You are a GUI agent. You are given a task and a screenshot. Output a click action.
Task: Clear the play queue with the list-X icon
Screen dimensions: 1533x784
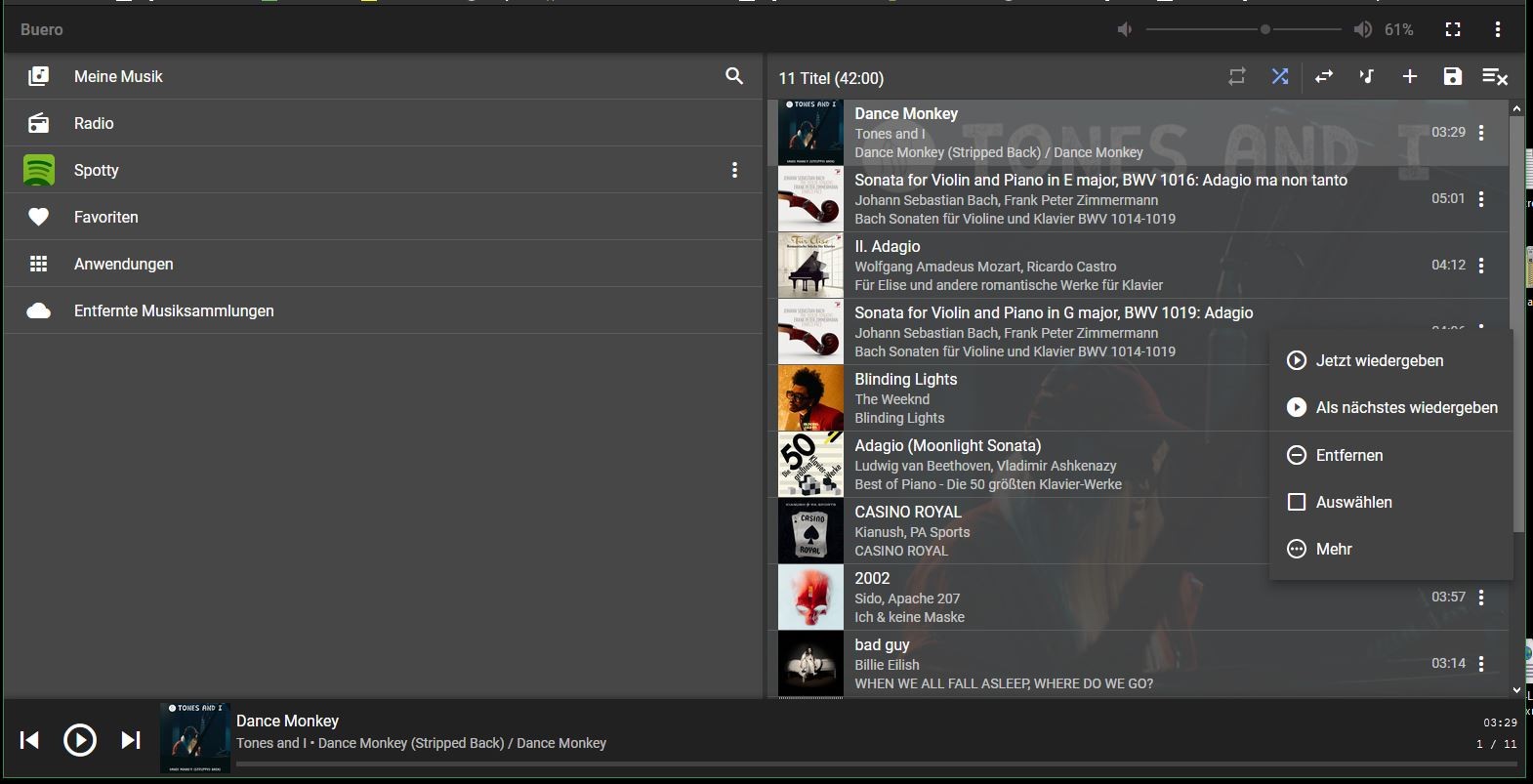tap(1495, 76)
